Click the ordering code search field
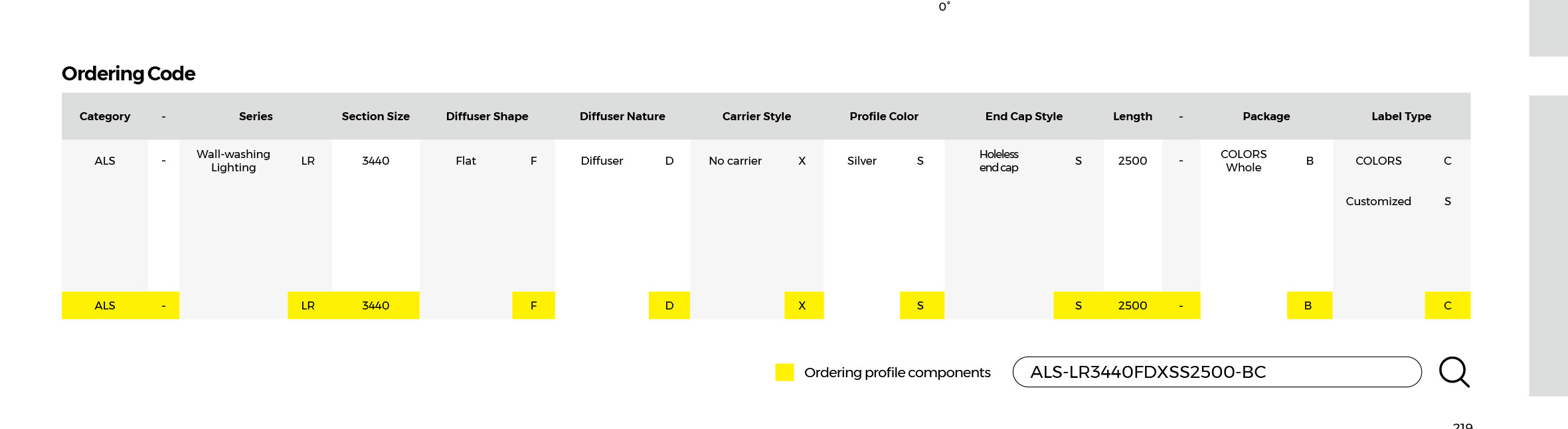This screenshot has width=1568, height=429. [1215, 372]
